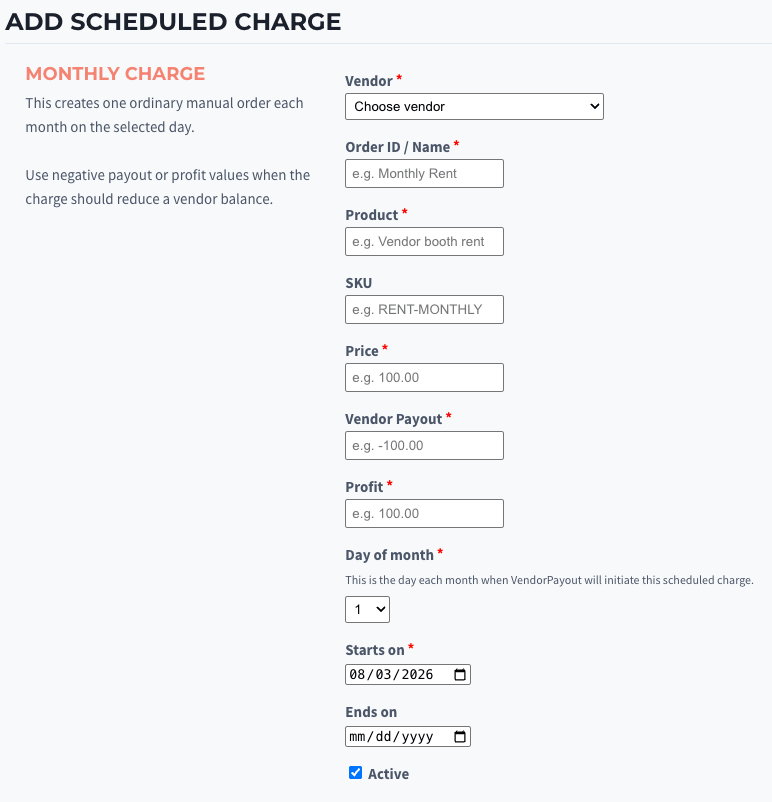
Task: Toggle the Active checkbox
Action: pyautogui.click(x=356, y=772)
